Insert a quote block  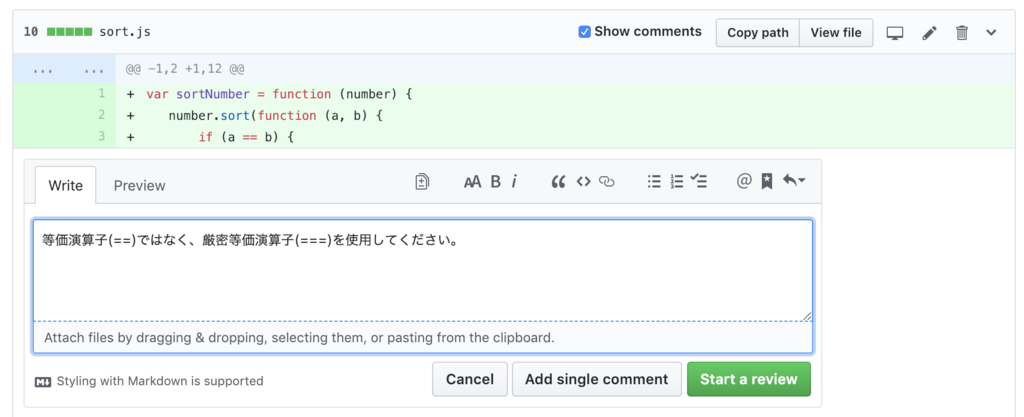coord(558,182)
